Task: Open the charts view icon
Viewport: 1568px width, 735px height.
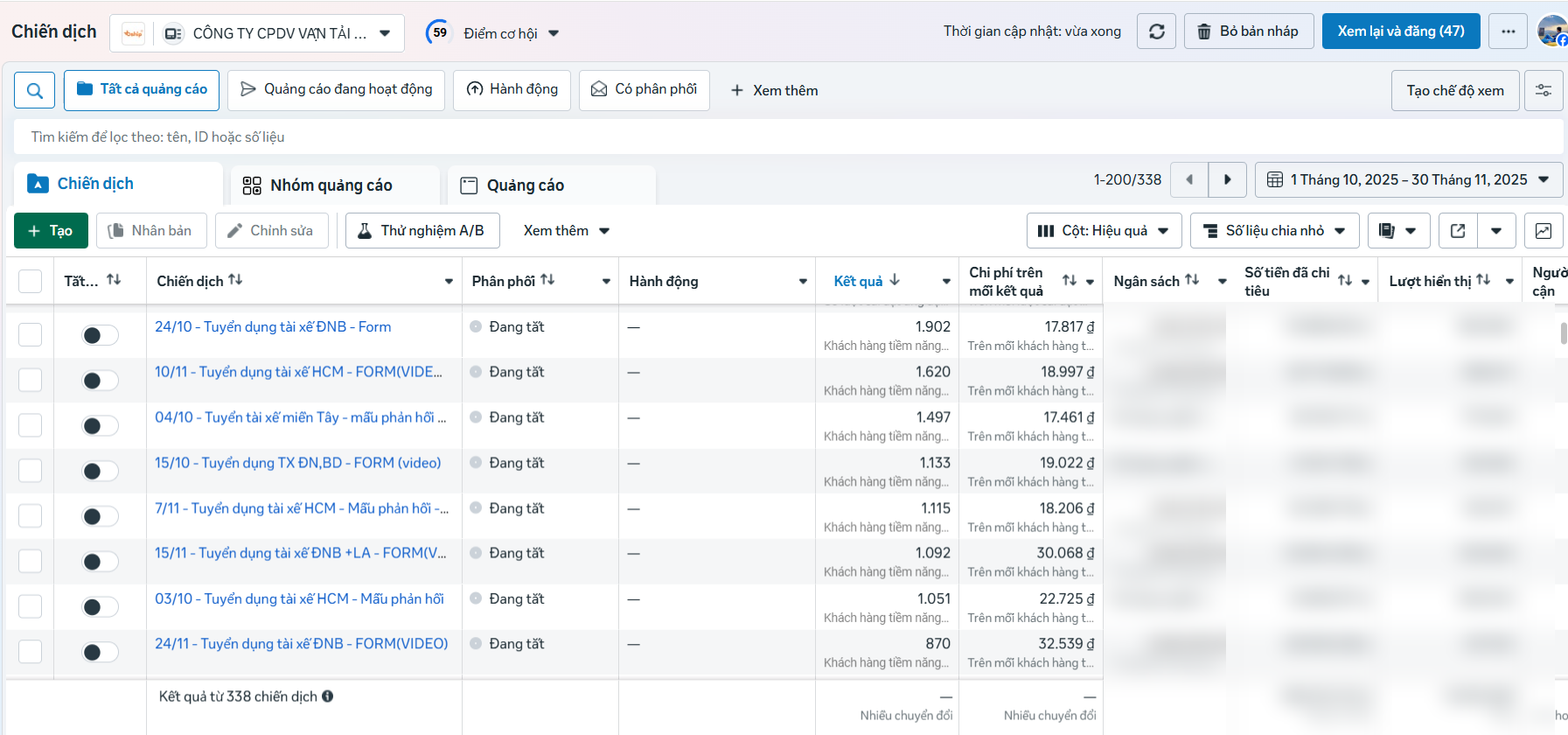Action: [x=1544, y=231]
